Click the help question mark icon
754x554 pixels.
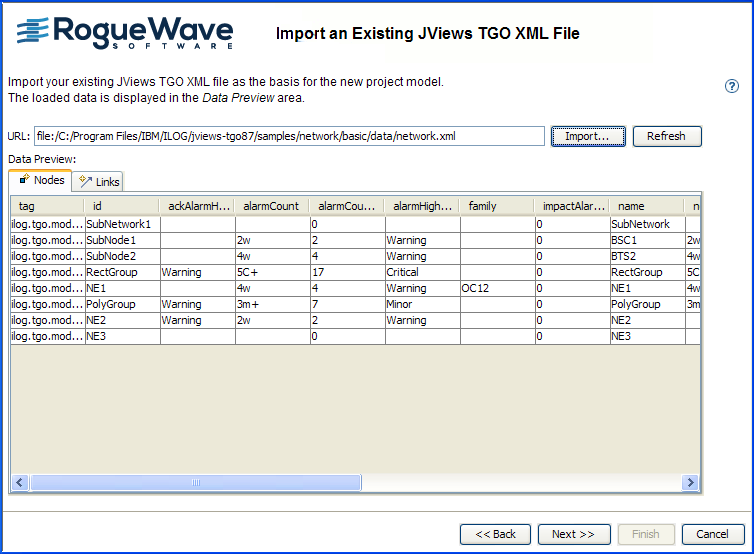731,86
